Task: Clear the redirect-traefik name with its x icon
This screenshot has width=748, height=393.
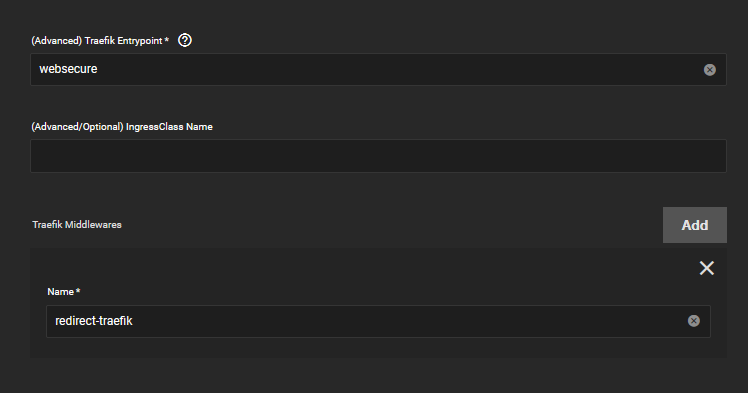Action: (x=694, y=321)
